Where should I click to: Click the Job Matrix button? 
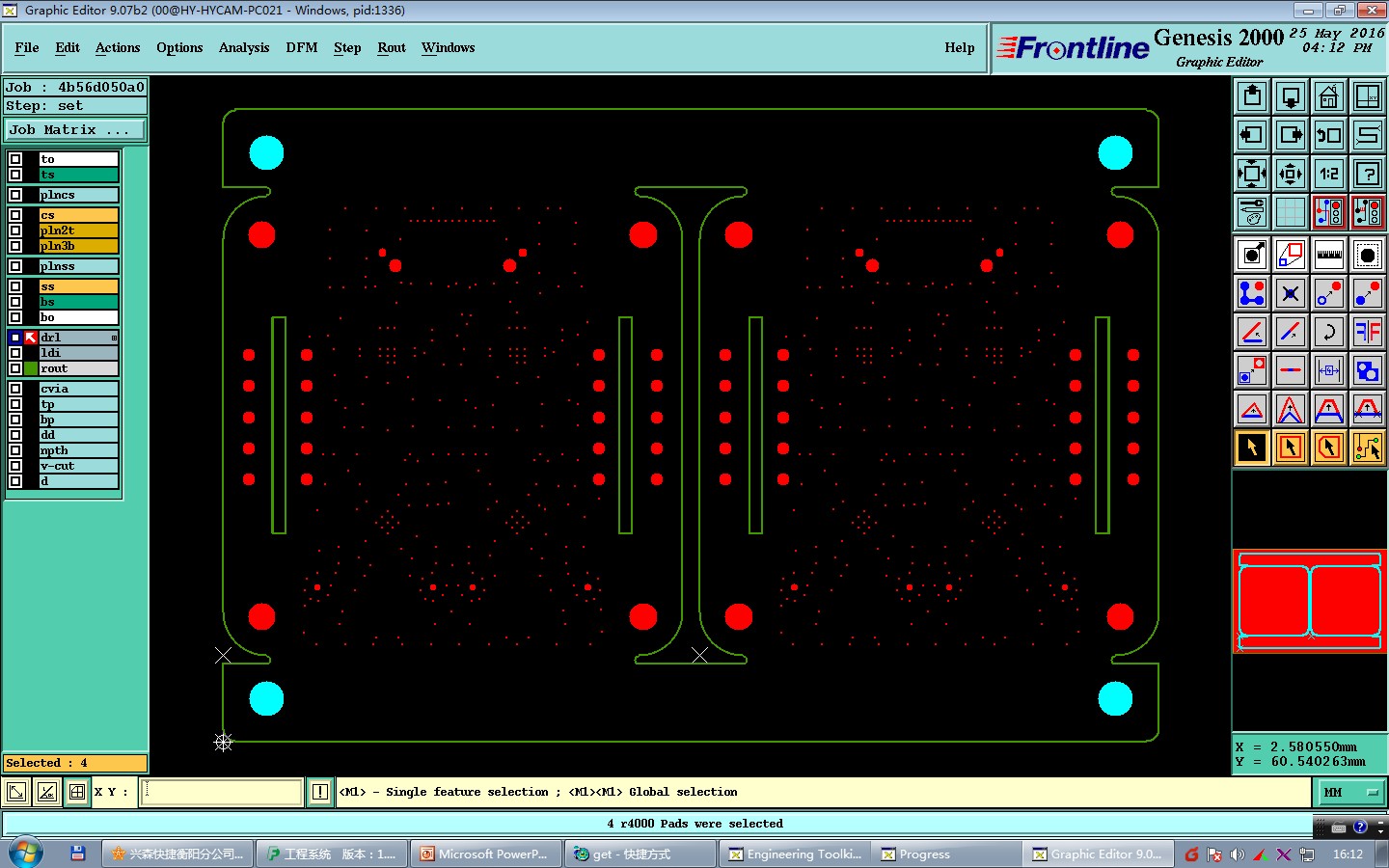[75, 129]
